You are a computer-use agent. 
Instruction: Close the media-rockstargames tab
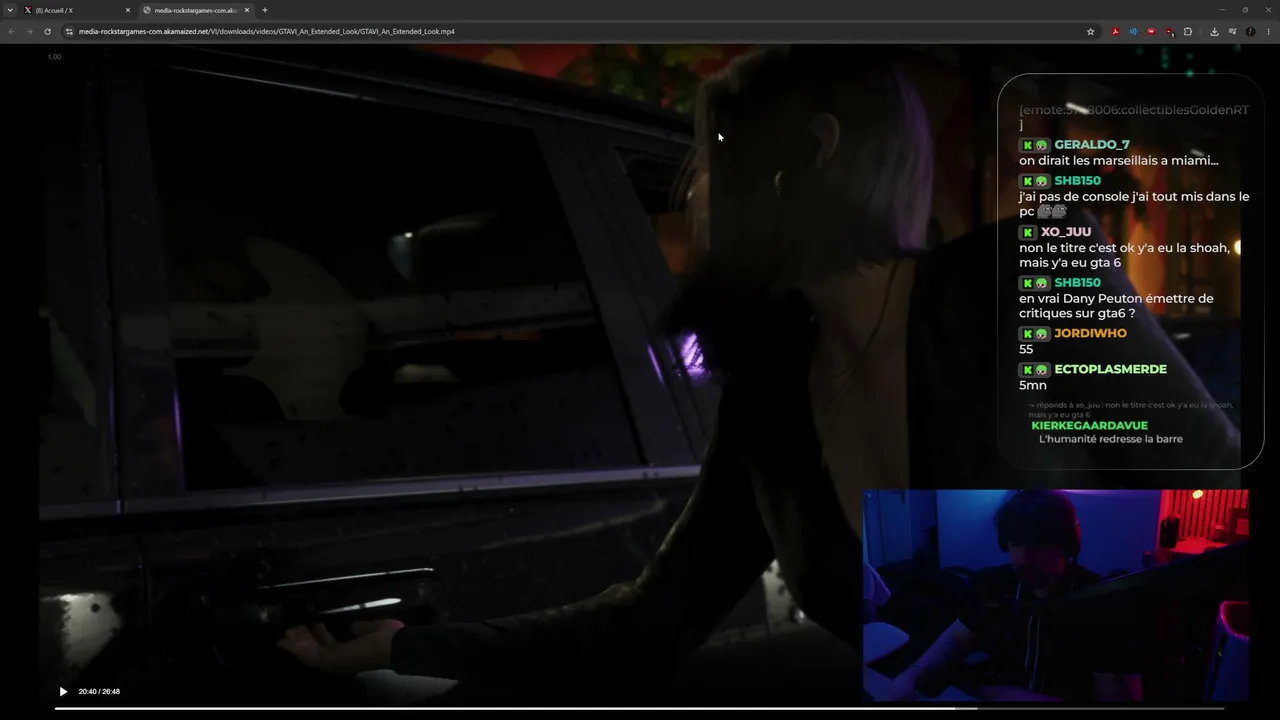tap(247, 10)
